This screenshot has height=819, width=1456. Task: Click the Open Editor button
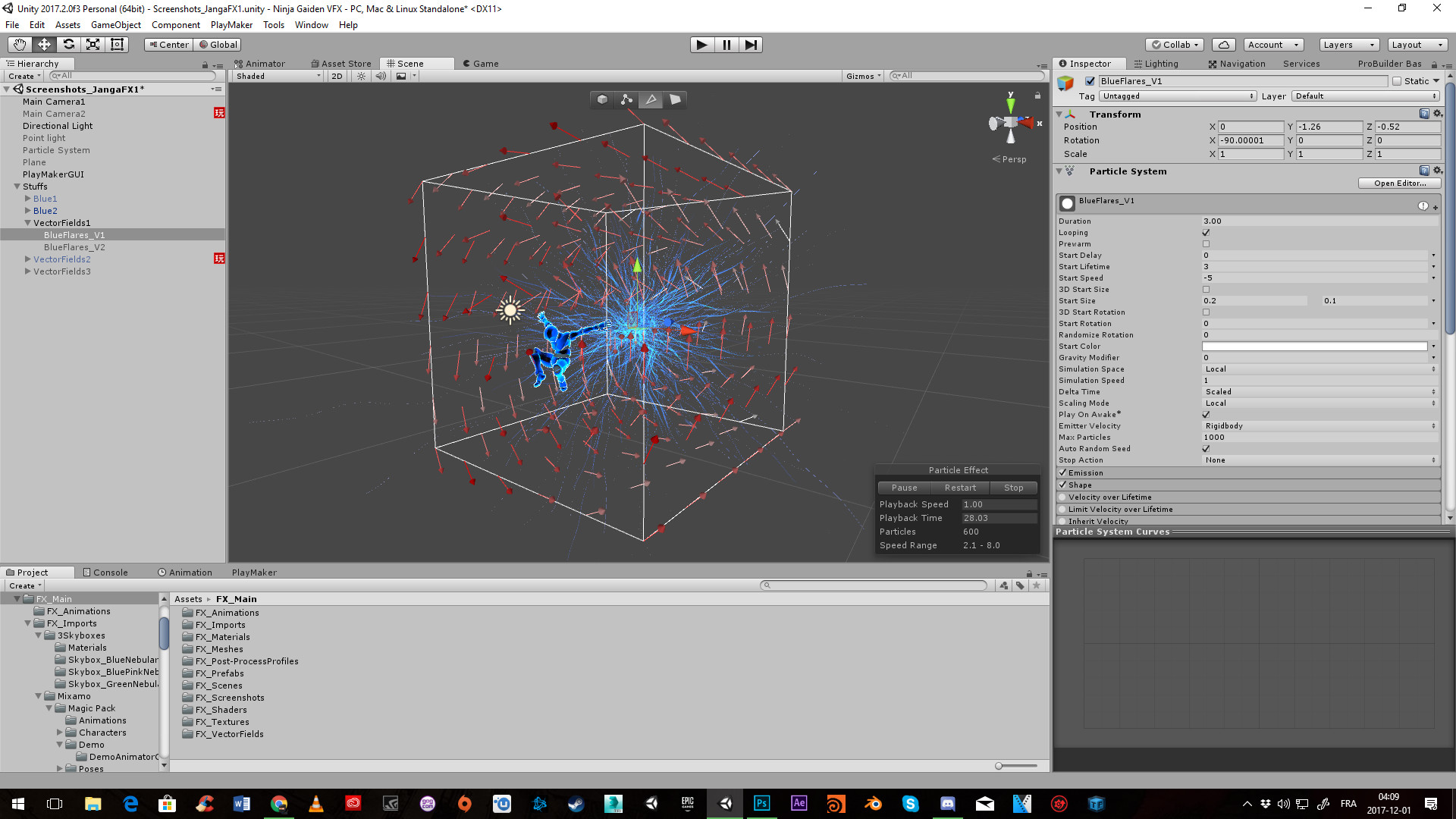click(x=1399, y=184)
